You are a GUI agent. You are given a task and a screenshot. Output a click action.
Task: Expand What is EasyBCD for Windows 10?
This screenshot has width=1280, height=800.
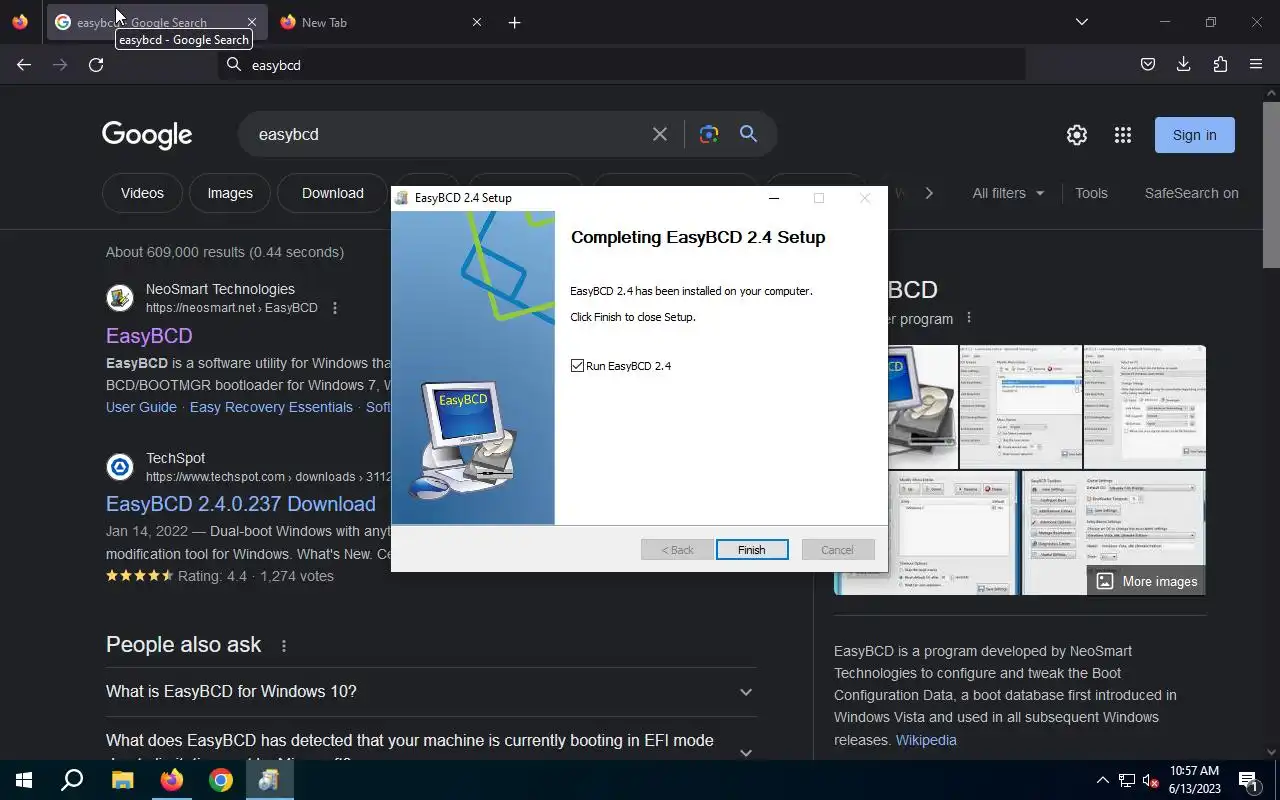point(431,692)
